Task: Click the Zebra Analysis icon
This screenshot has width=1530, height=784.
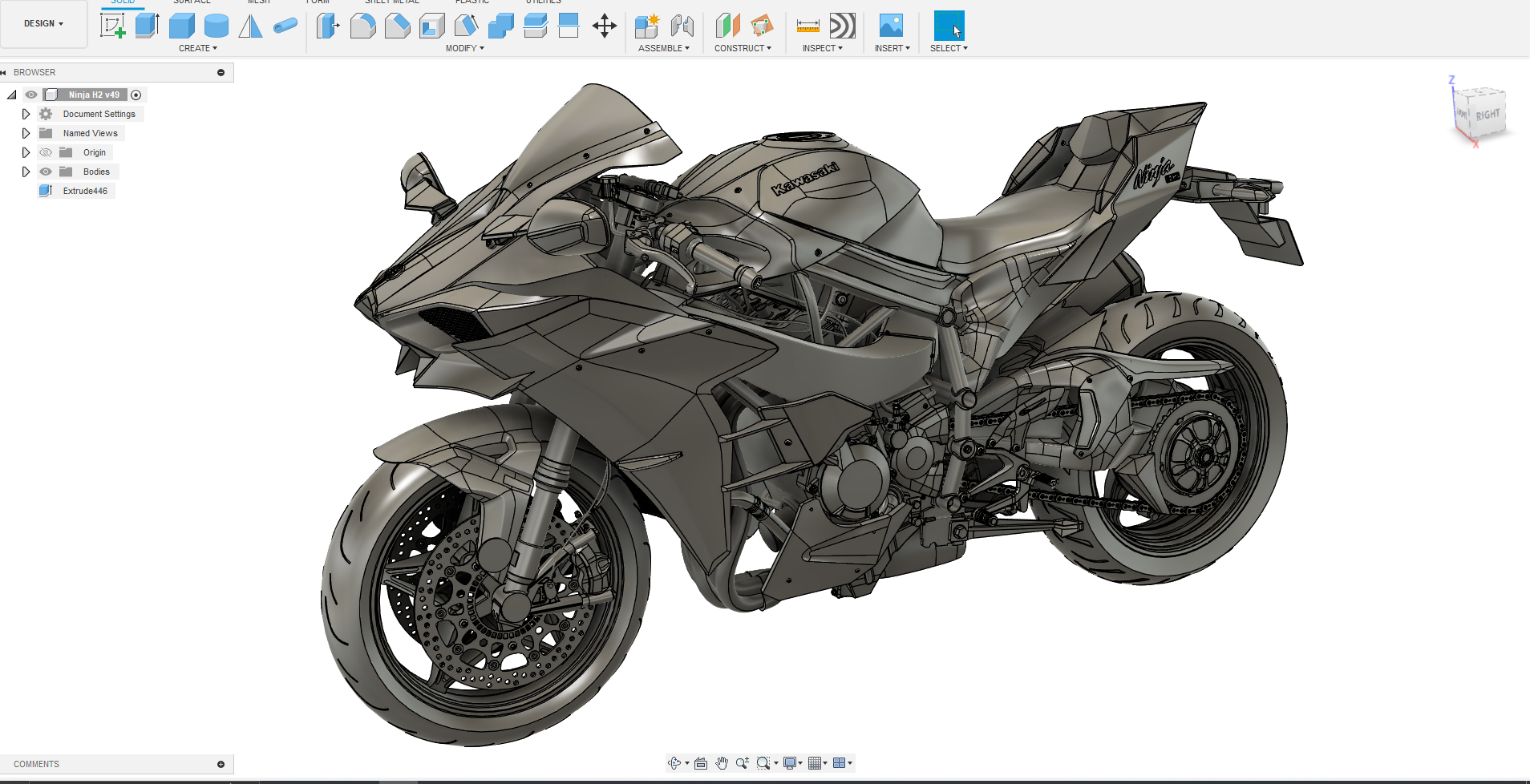Action: [x=842, y=26]
